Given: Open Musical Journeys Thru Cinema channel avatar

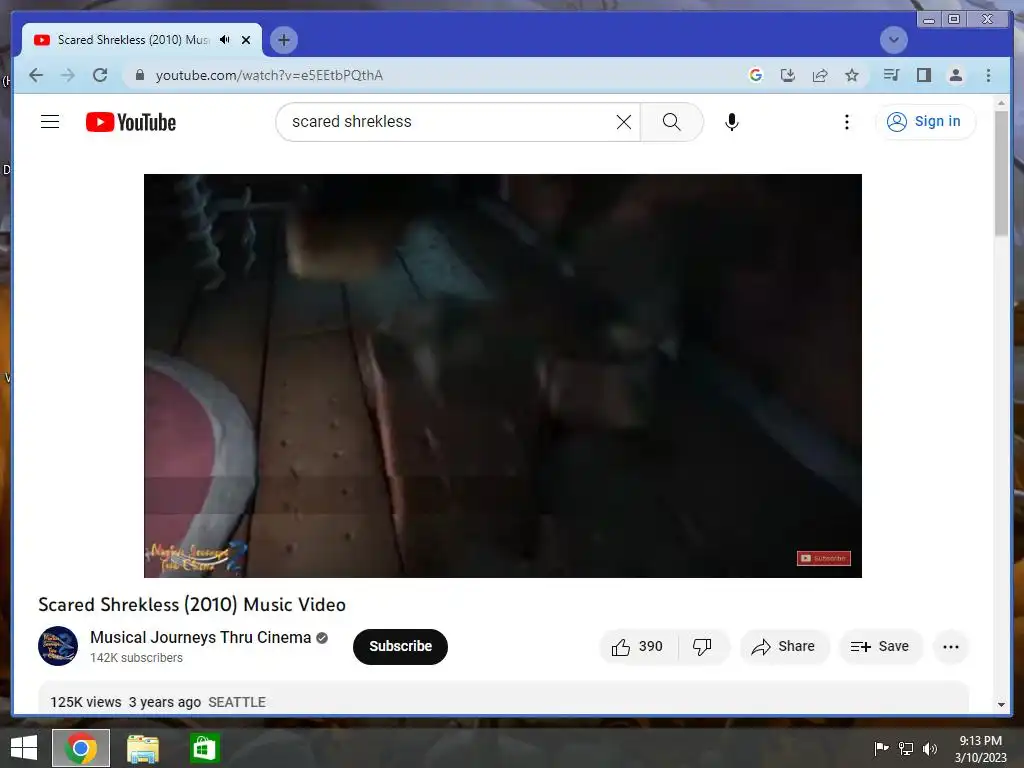Looking at the screenshot, I should [x=58, y=646].
